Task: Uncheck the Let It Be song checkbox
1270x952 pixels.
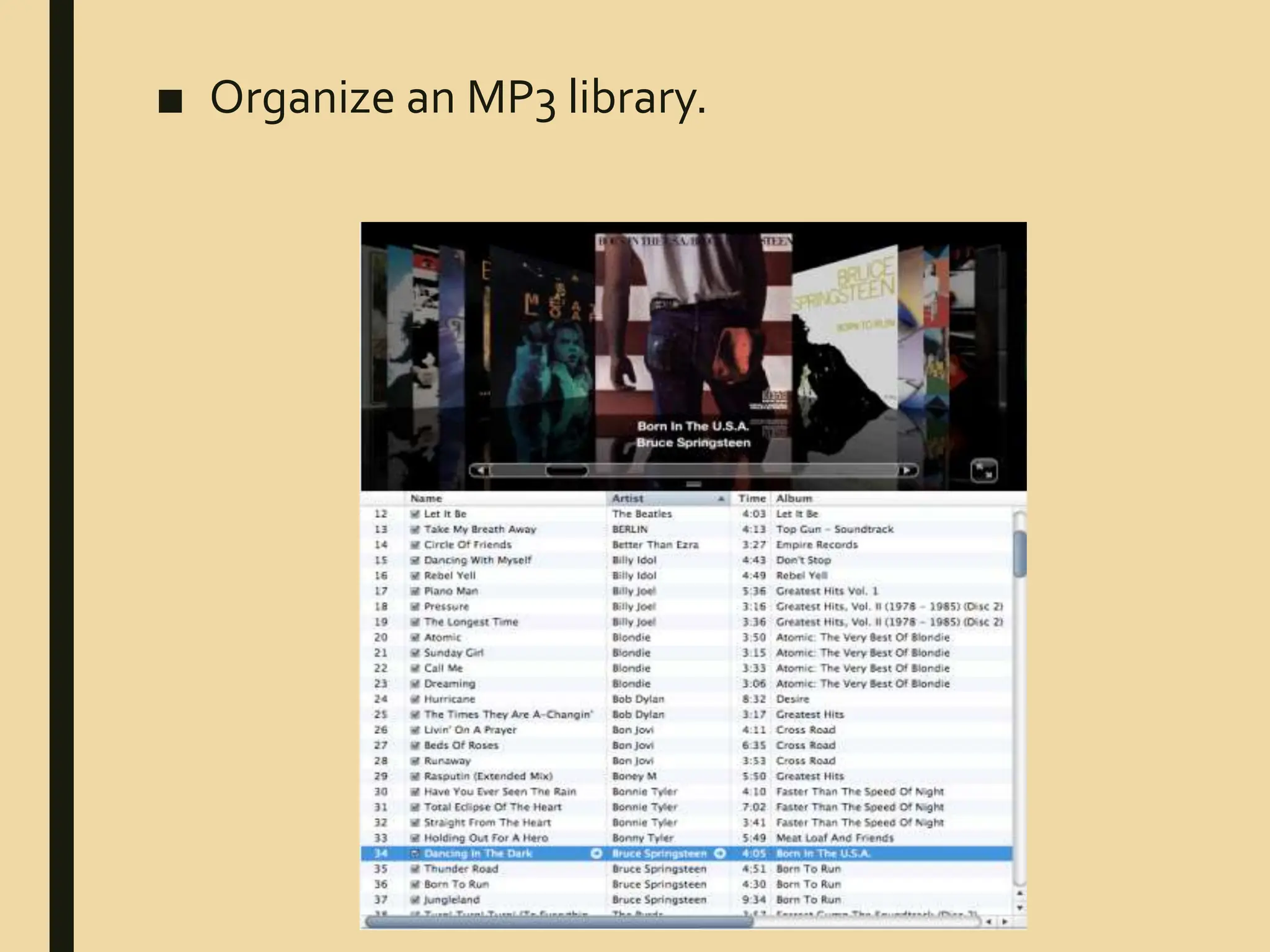Action: pos(415,514)
